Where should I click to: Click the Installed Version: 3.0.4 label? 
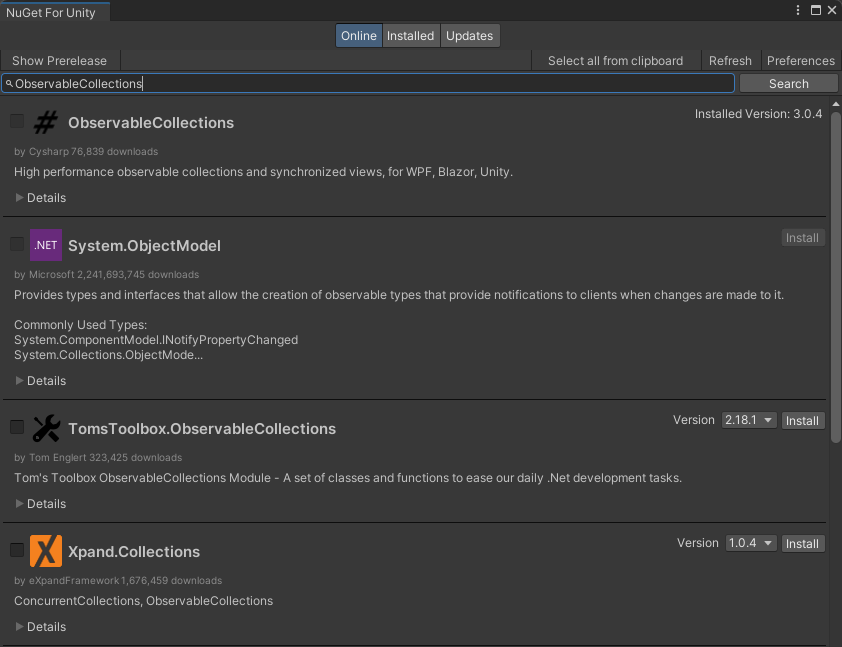pyautogui.click(x=758, y=114)
